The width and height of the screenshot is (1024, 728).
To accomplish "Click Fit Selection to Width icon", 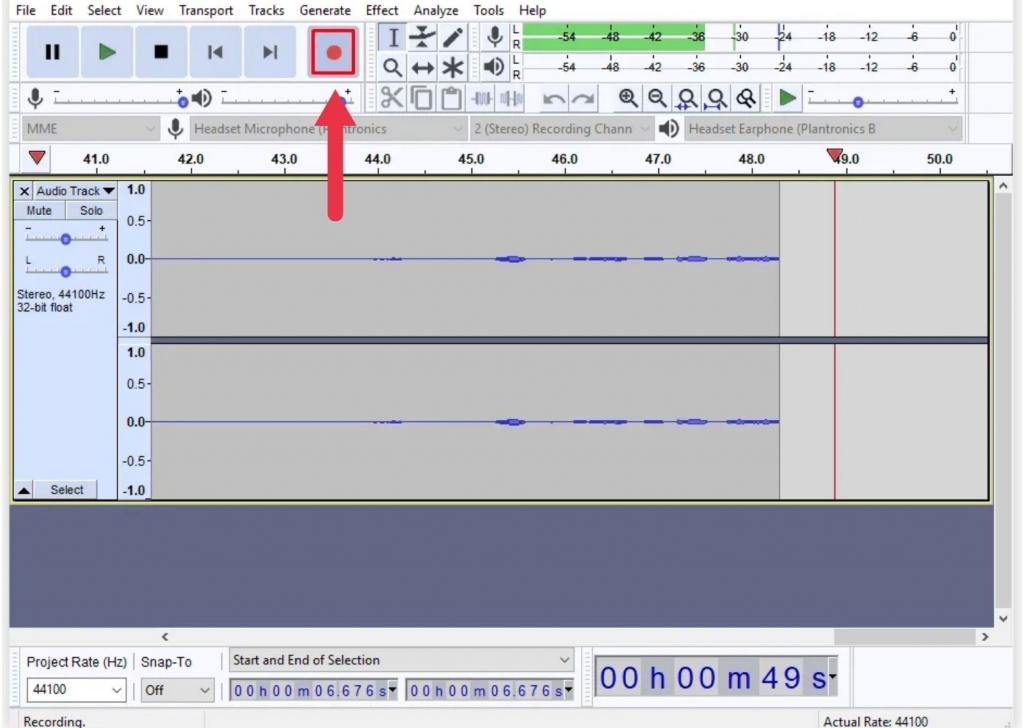I will pos(686,99).
